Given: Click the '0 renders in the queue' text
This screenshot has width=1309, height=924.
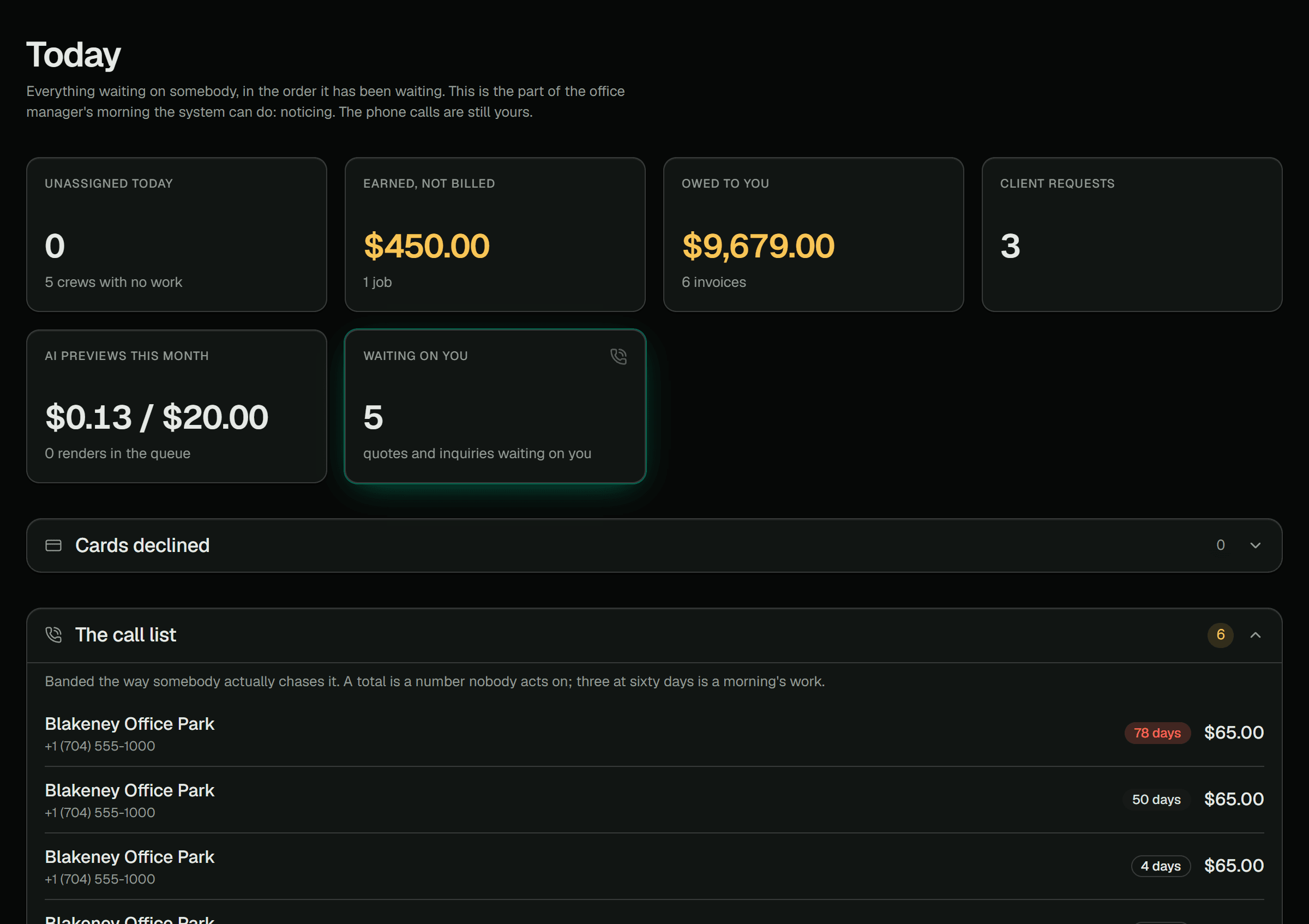Looking at the screenshot, I should (x=117, y=454).
